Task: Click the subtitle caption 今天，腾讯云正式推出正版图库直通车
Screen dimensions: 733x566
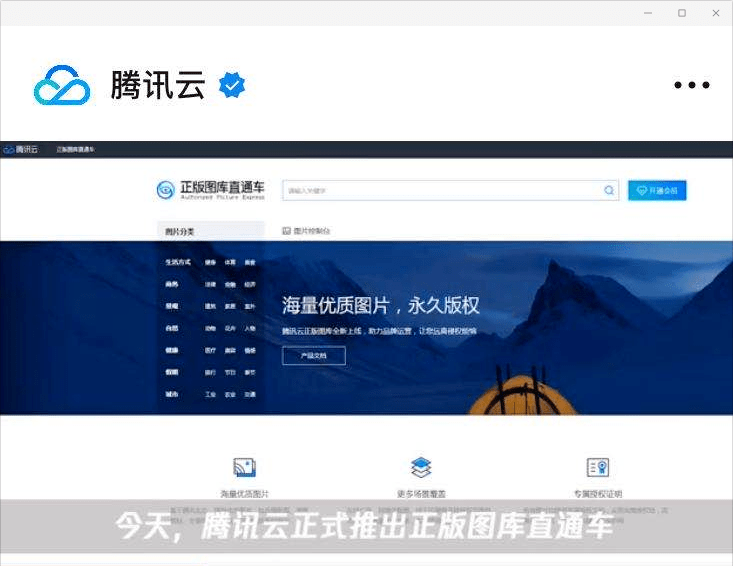Action: tap(364, 526)
